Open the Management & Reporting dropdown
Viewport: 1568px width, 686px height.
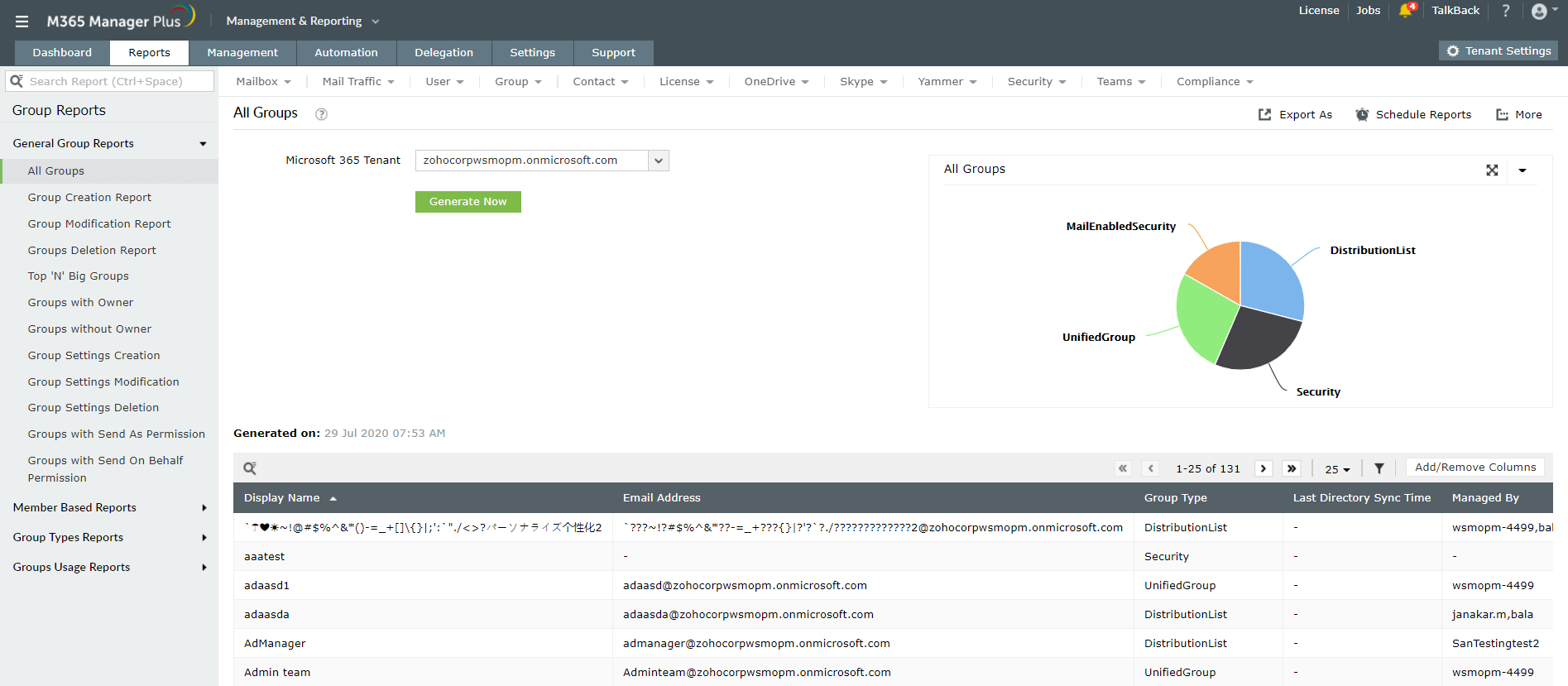click(x=303, y=21)
